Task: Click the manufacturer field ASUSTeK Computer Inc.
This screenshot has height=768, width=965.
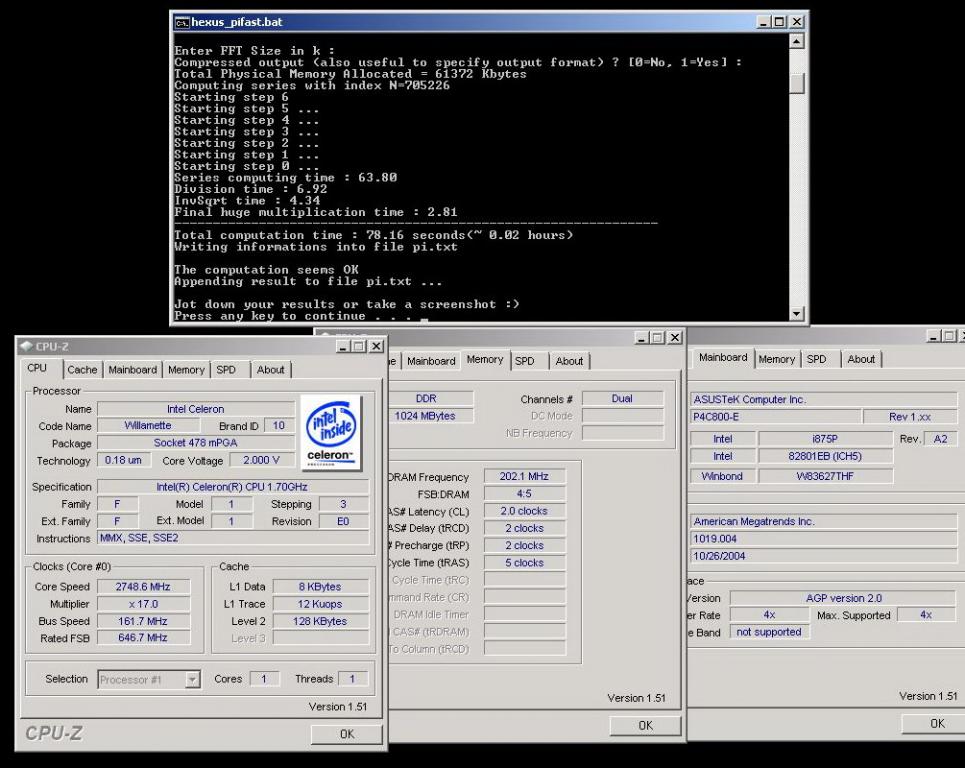Action: [823, 399]
